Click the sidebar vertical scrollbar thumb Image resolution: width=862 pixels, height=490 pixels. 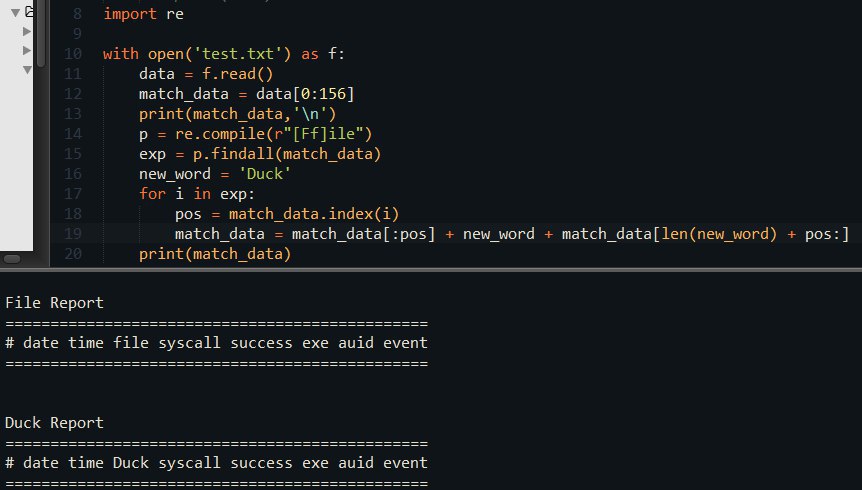pos(41,33)
